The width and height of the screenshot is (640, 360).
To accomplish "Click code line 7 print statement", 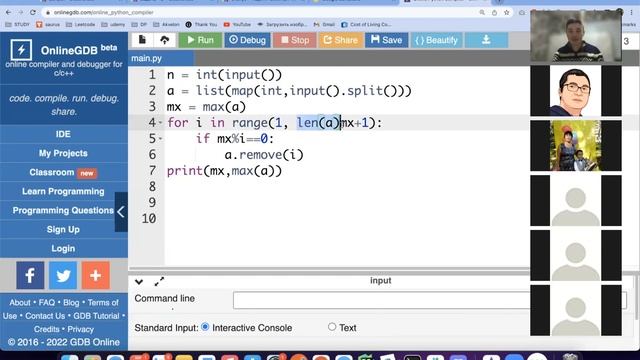I will point(224,171).
